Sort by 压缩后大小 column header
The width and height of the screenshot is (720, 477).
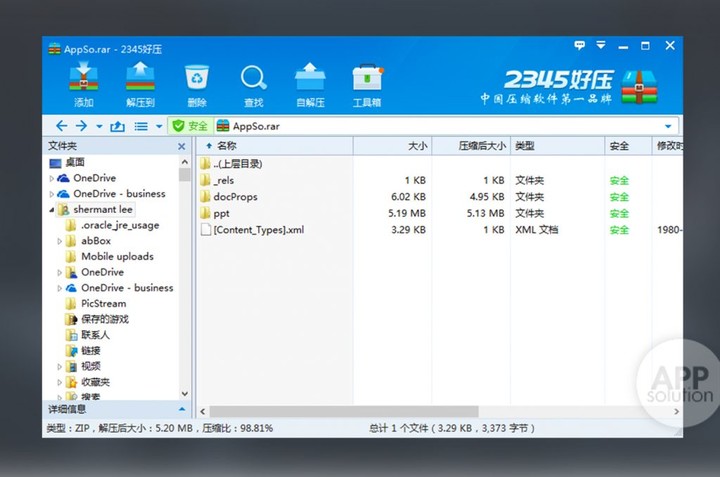(471, 146)
